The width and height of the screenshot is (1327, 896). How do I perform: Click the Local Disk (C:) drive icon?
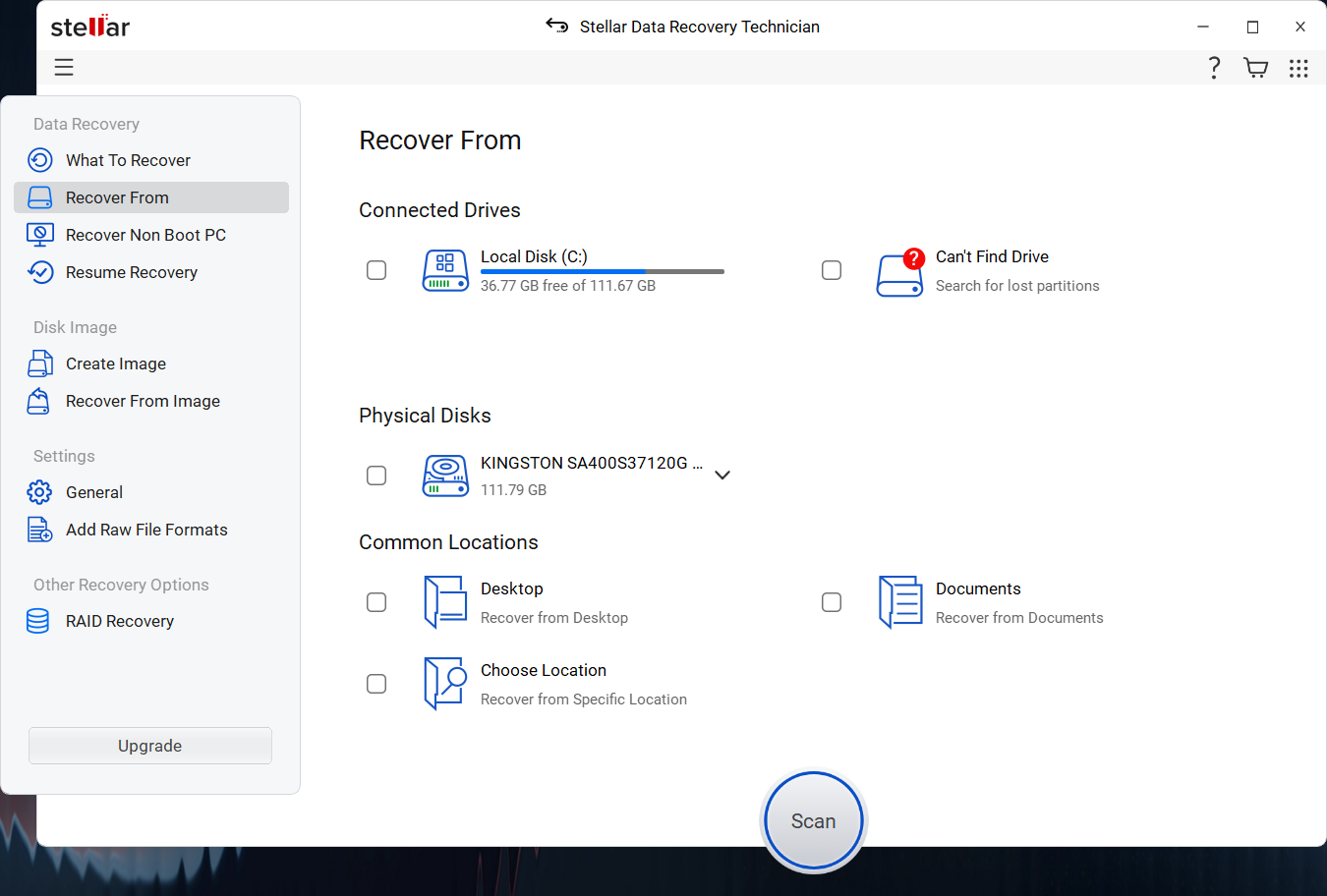coord(445,270)
